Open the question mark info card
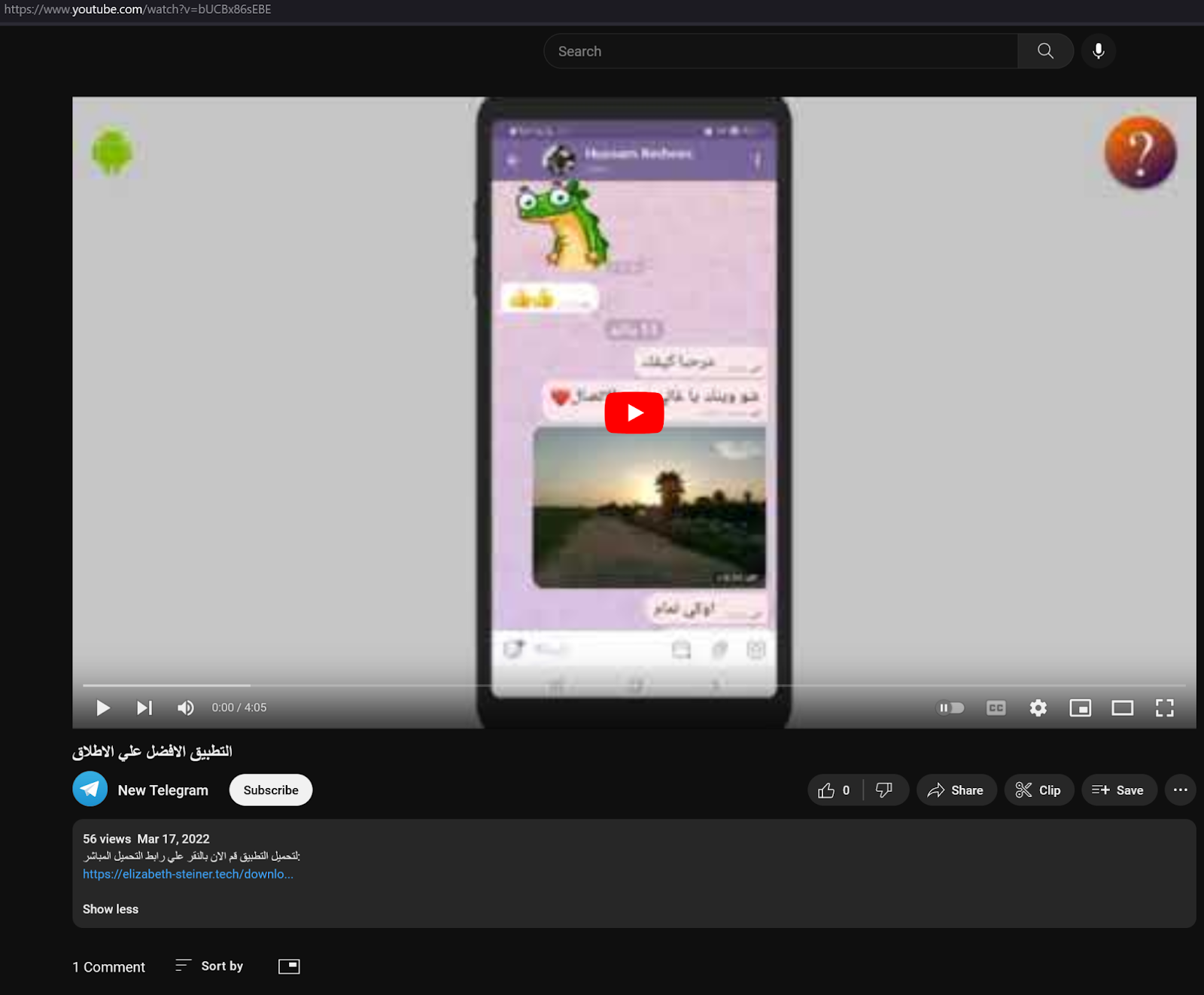 [1140, 152]
